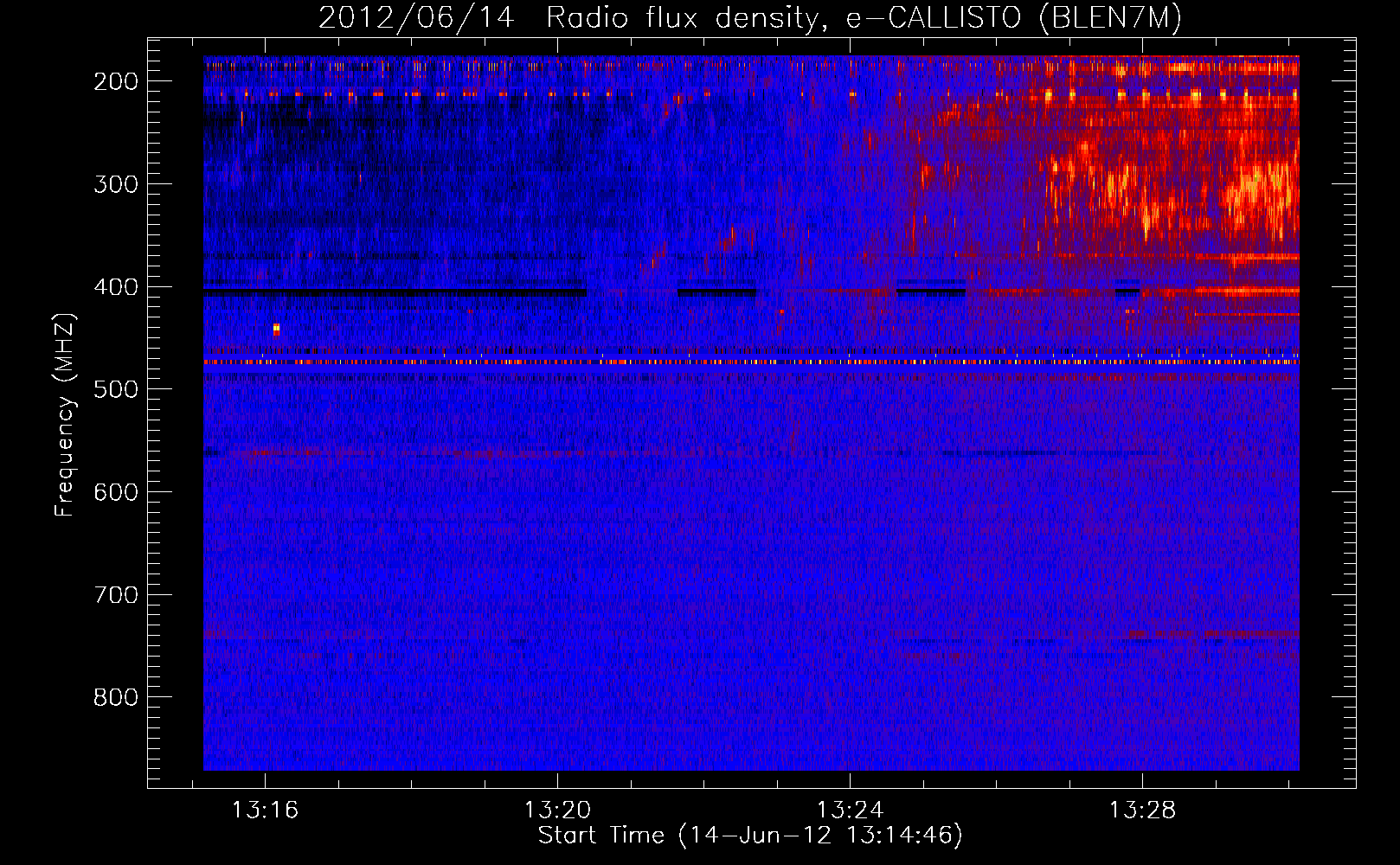Click the 'Frequency (MHZ)' axis label
Viewport: 1400px width, 865px height.
[65, 415]
